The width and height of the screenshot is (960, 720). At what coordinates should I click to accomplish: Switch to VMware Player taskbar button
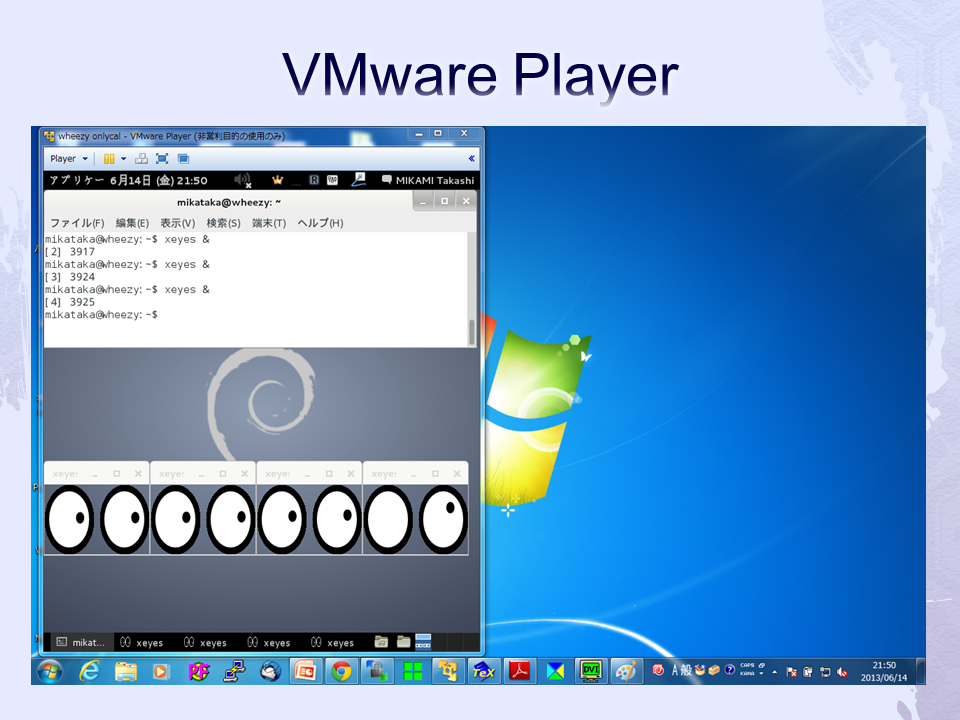(448, 672)
